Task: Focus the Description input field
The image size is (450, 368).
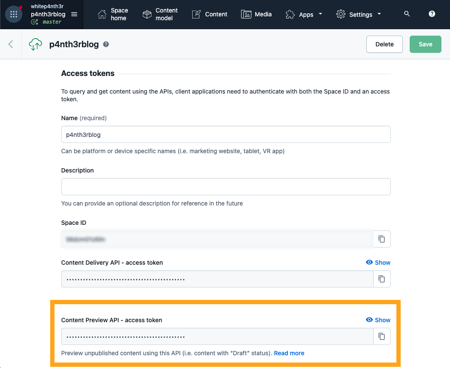Action: (x=226, y=187)
